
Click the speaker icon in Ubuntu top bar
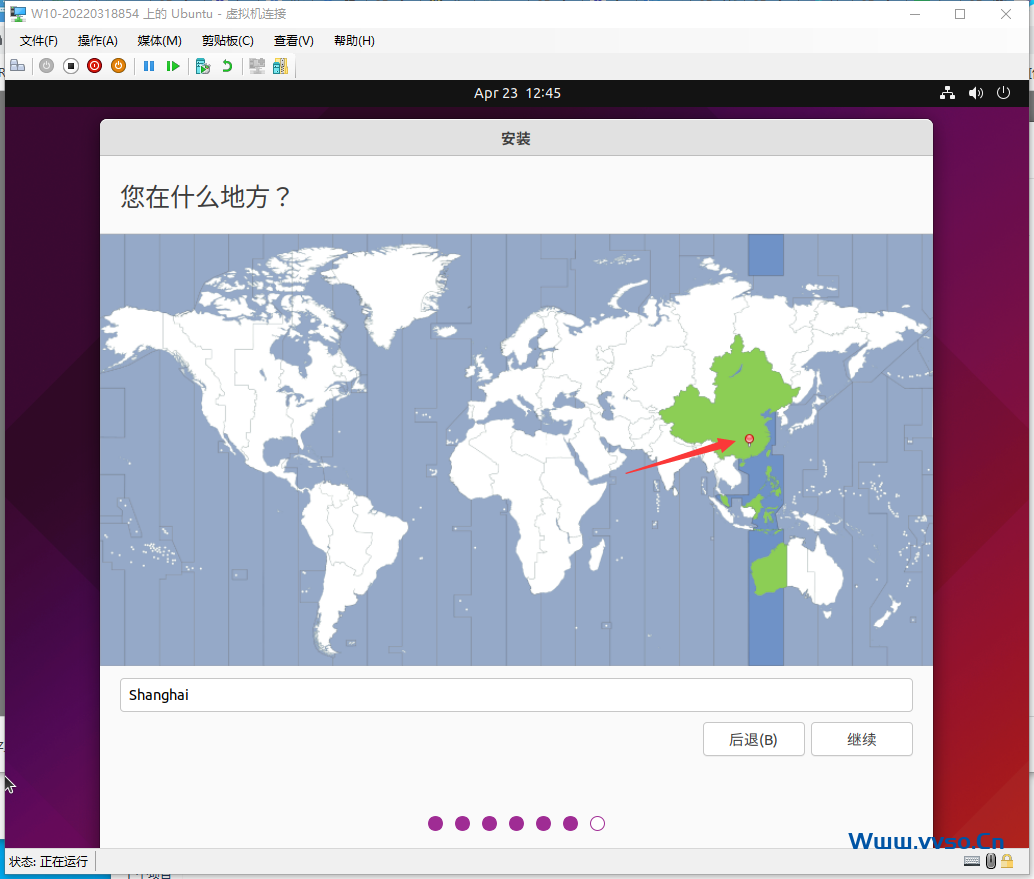pos(975,92)
